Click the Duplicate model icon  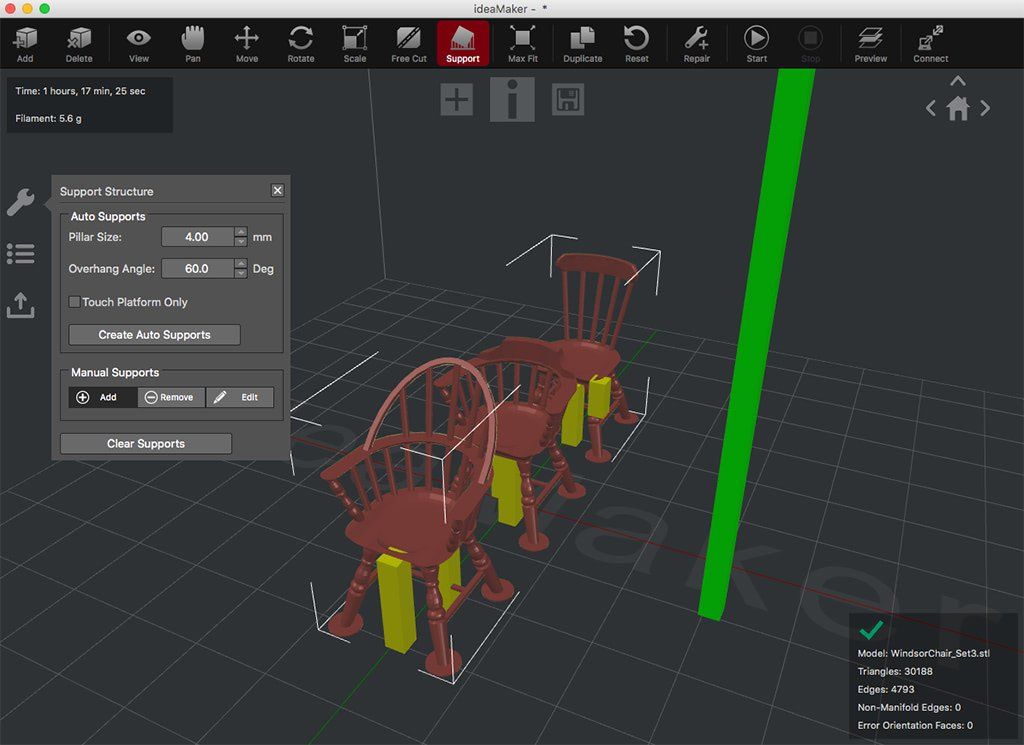tap(582, 43)
